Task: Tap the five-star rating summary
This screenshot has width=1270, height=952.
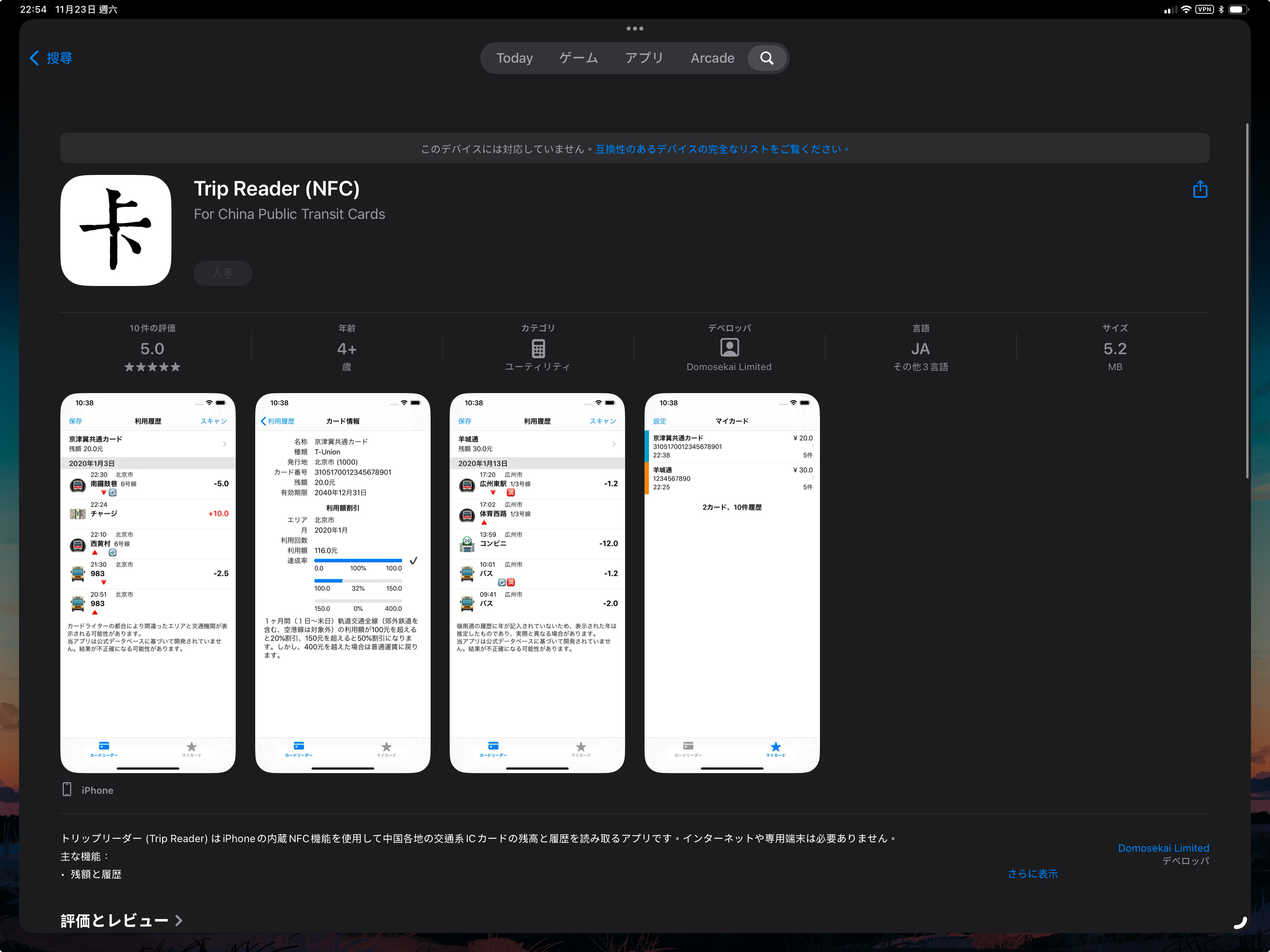Action: click(152, 367)
